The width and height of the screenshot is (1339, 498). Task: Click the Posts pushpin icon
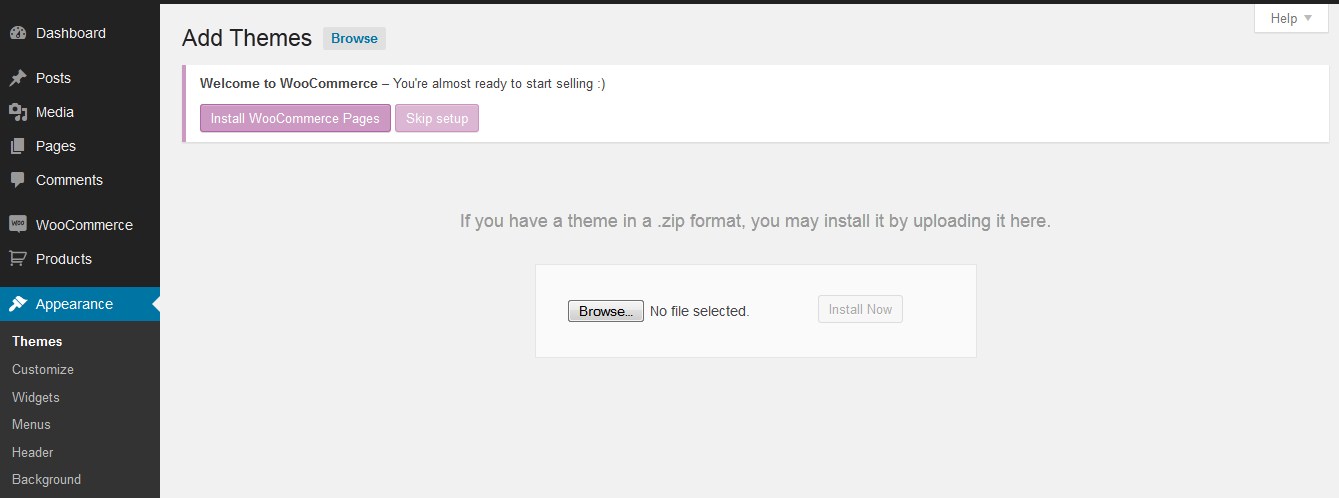[18, 78]
